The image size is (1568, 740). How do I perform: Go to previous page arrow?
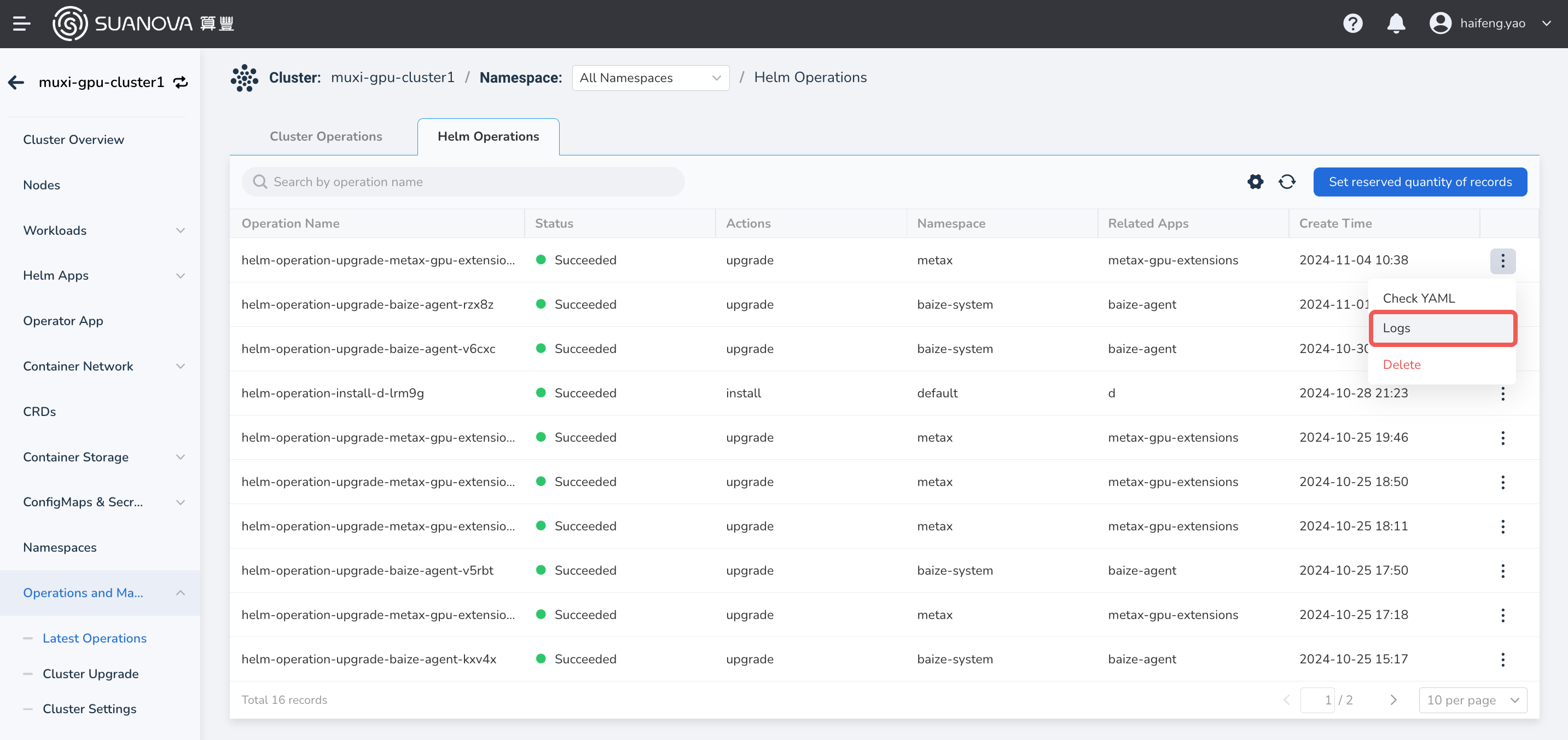(1286, 700)
